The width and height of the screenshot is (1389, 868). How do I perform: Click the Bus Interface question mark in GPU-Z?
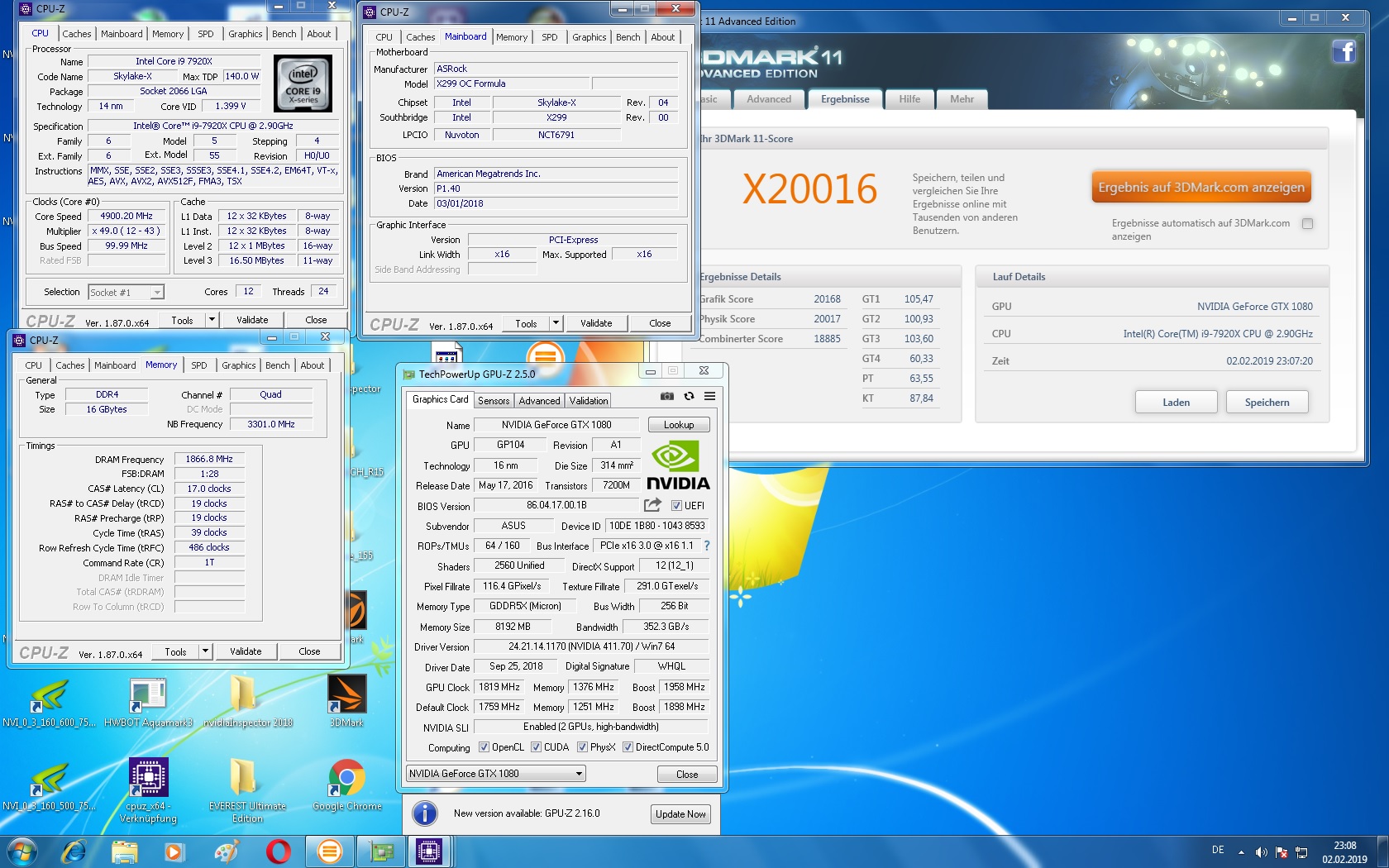pos(707,546)
